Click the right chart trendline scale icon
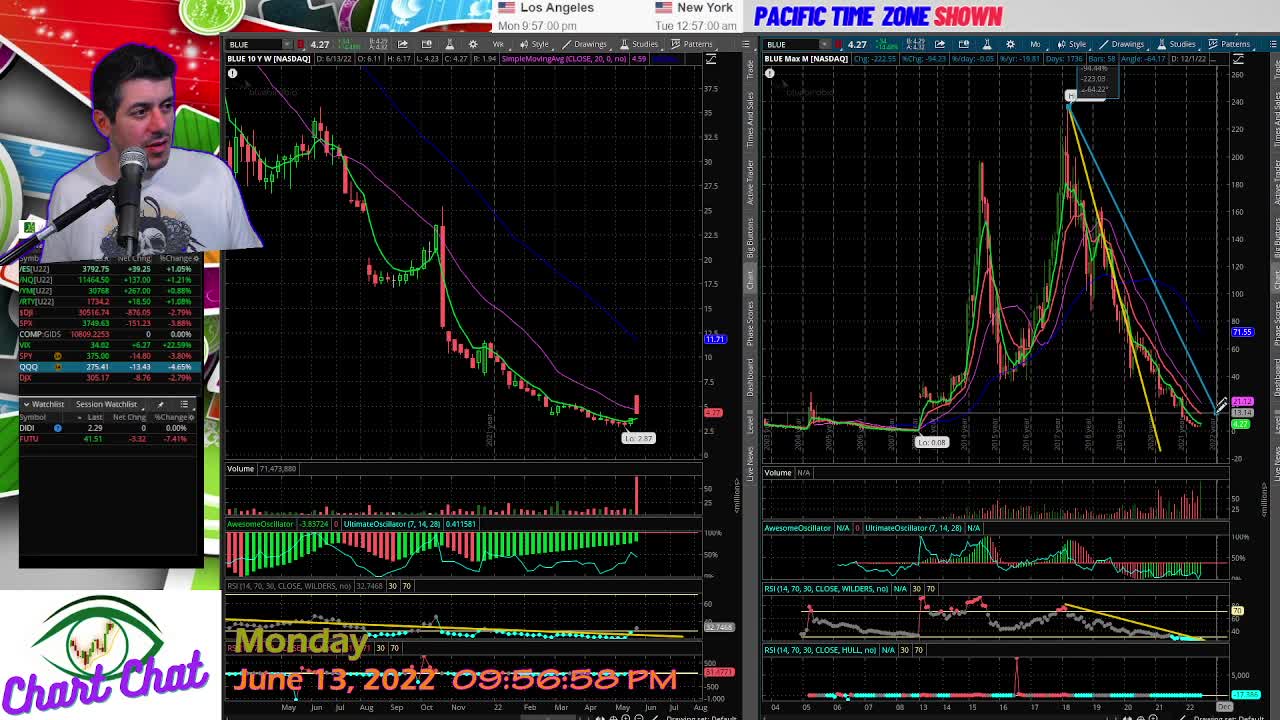 [x=1238, y=59]
